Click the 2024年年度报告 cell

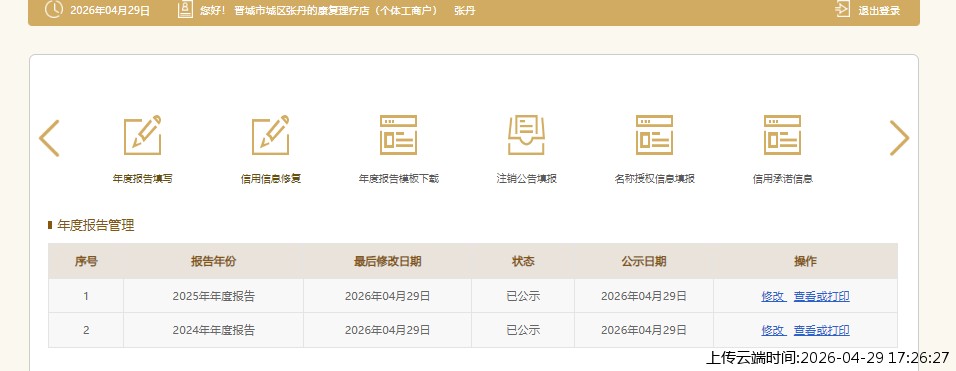213,330
